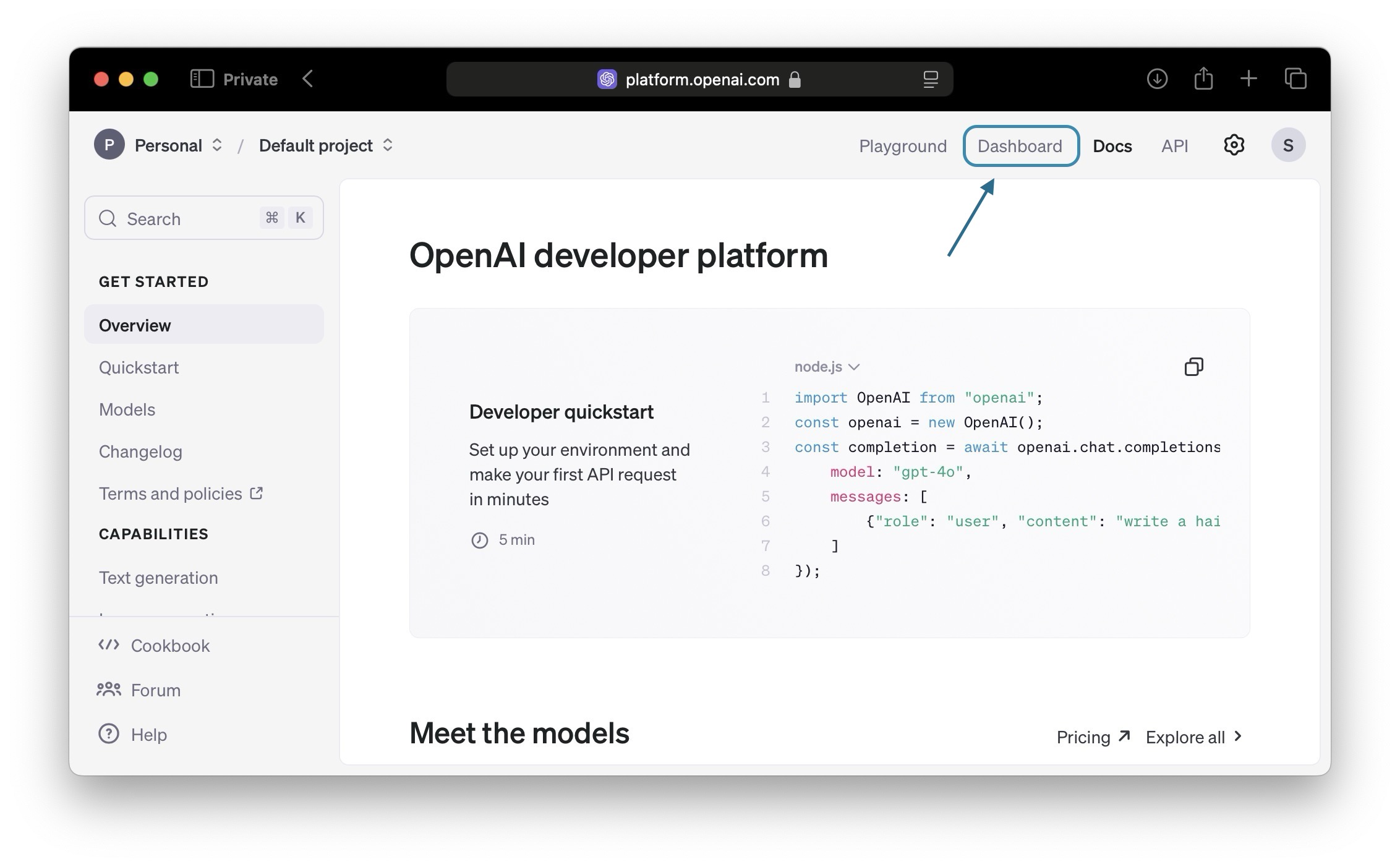Click the Private browsing label
The width and height of the screenshot is (1400, 867).
250,79
